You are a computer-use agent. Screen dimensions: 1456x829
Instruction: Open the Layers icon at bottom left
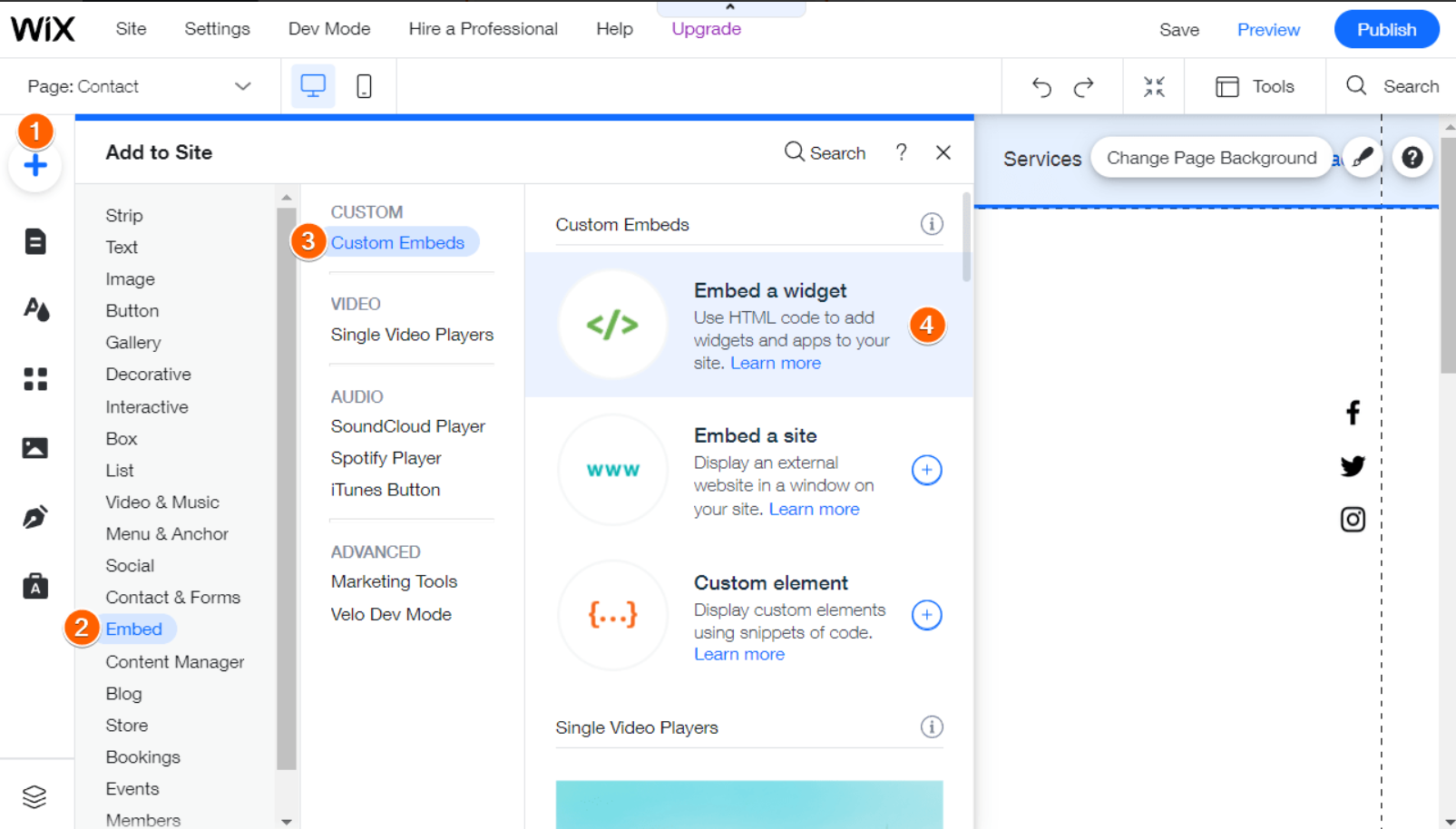coord(34,796)
